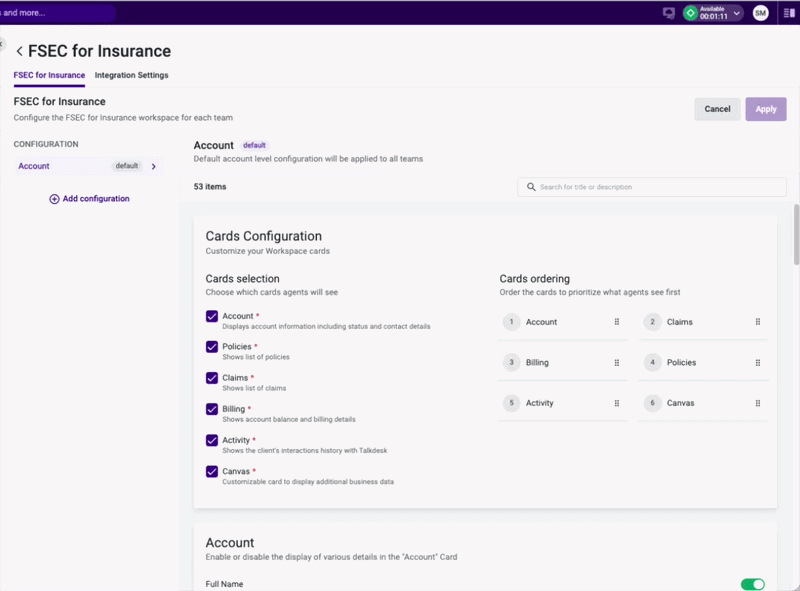Image resolution: width=800 pixels, height=591 pixels.
Task: Click the Full Name setting label
Action: point(224,584)
